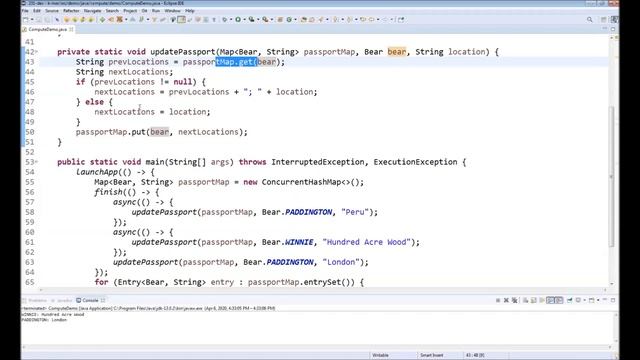Close the ComputeDemo.java editor tab
The height and width of the screenshot is (360, 640).
click(71, 29)
